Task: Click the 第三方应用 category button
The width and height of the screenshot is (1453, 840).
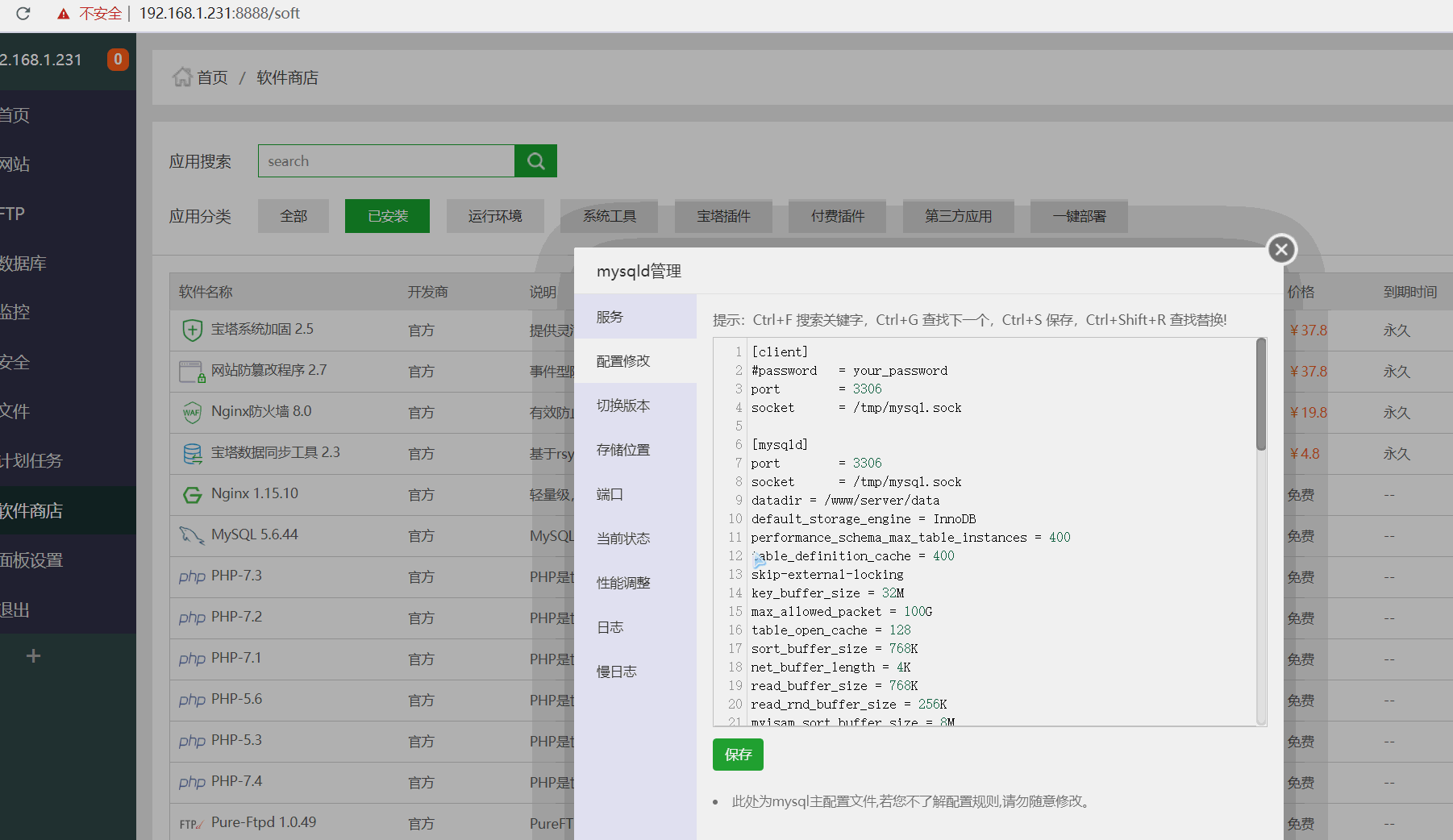Action: tap(958, 216)
